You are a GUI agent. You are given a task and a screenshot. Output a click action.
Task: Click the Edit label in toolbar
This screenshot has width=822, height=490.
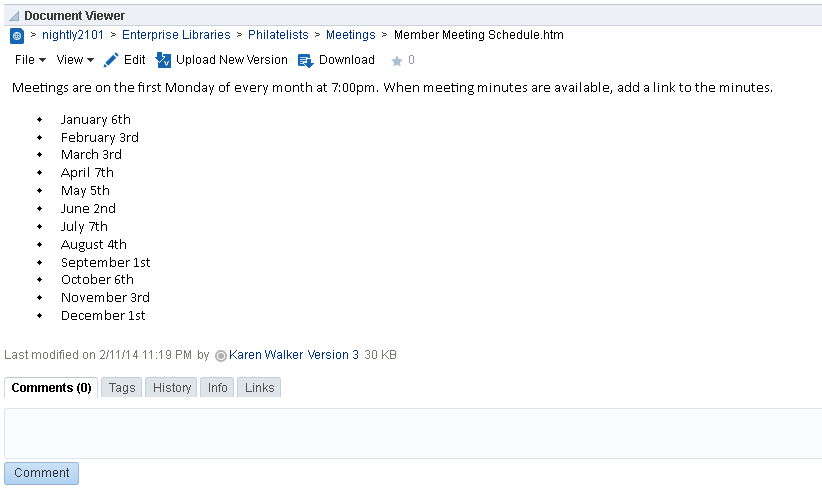coord(135,60)
